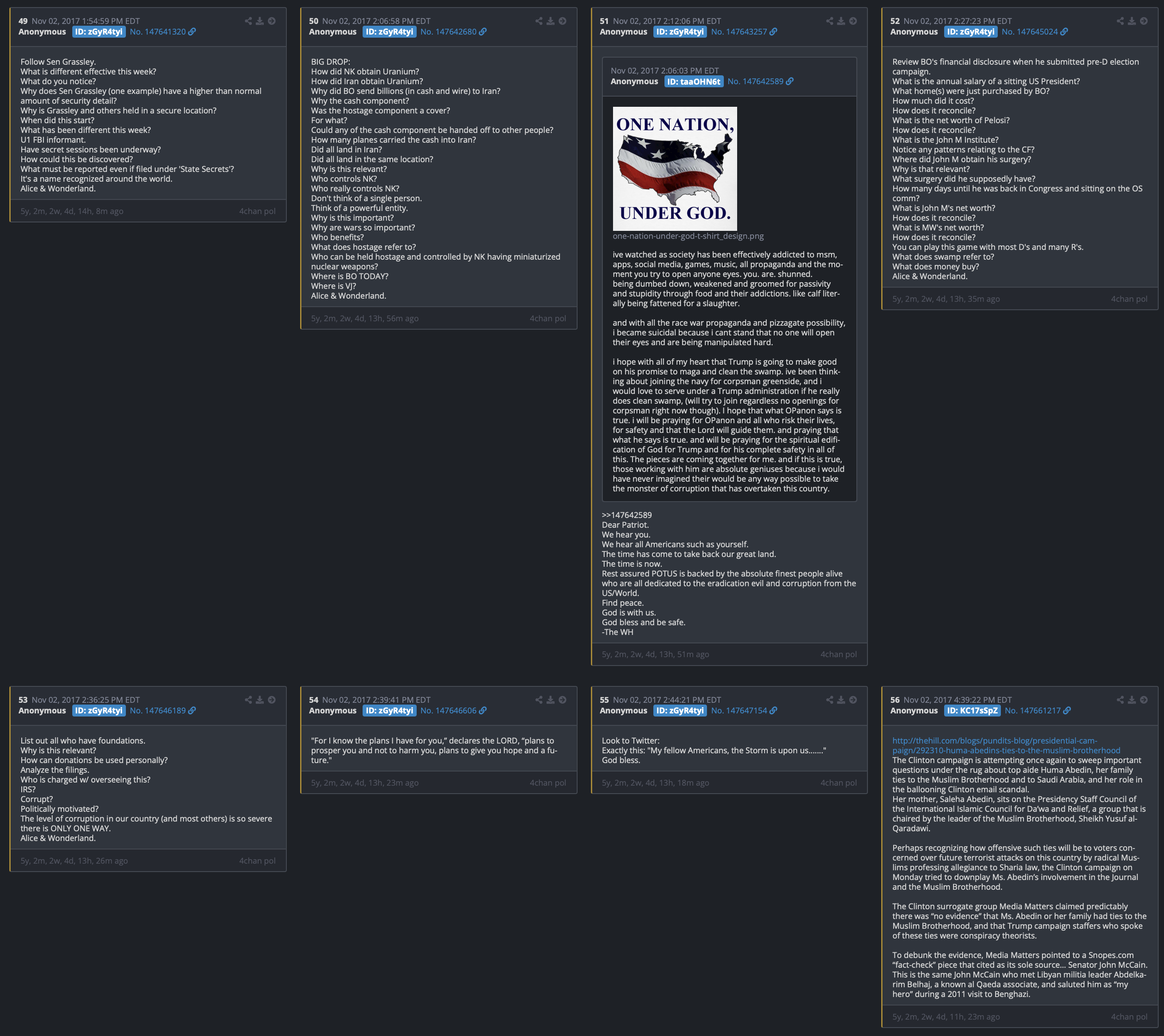Share post 52 via its share icon
The image size is (1164, 1036).
pos(1120,21)
